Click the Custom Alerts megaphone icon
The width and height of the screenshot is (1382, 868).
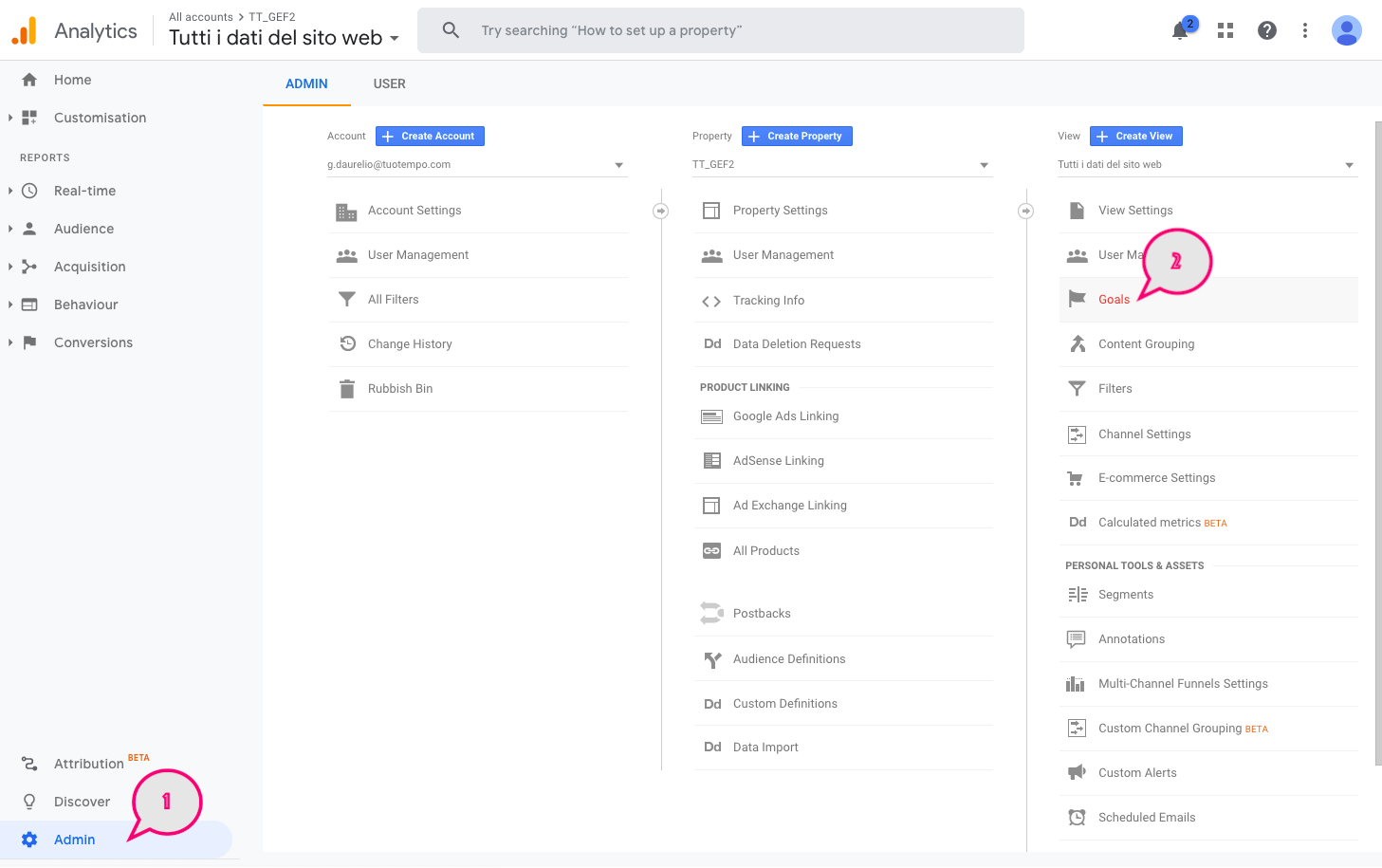1077,773
